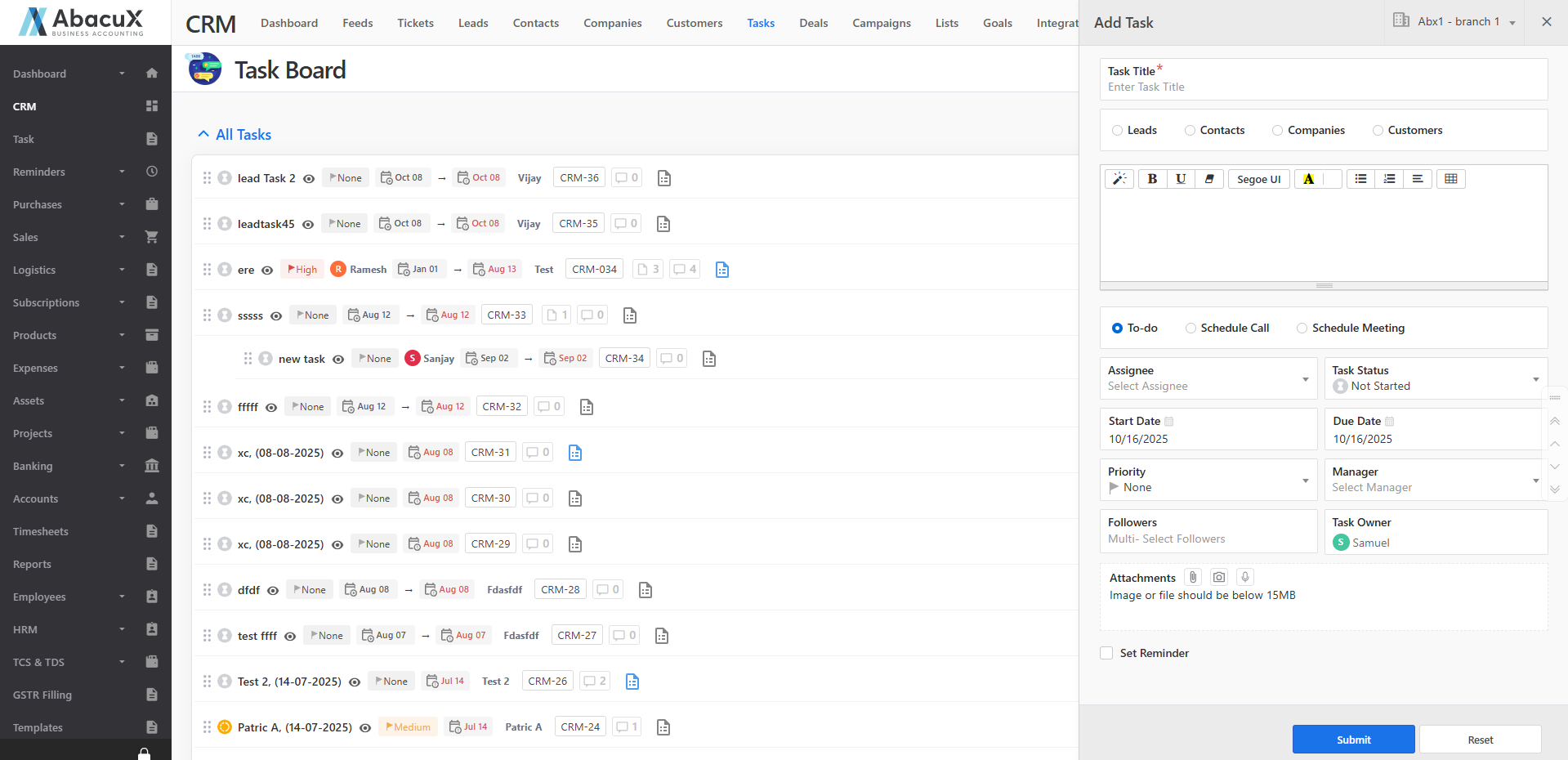Click the yellow highlighted text color button
The image size is (1568, 760).
[x=1308, y=179]
